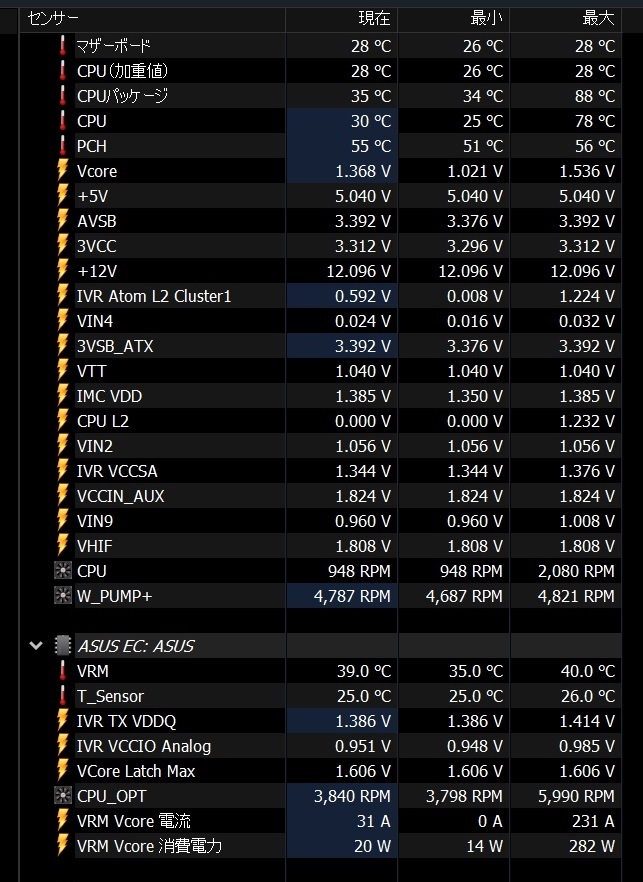Click the fan icon beside W_PUMP+
The height and width of the screenshot is (882, 643).
pyautogui.click(x=62, y=595)
